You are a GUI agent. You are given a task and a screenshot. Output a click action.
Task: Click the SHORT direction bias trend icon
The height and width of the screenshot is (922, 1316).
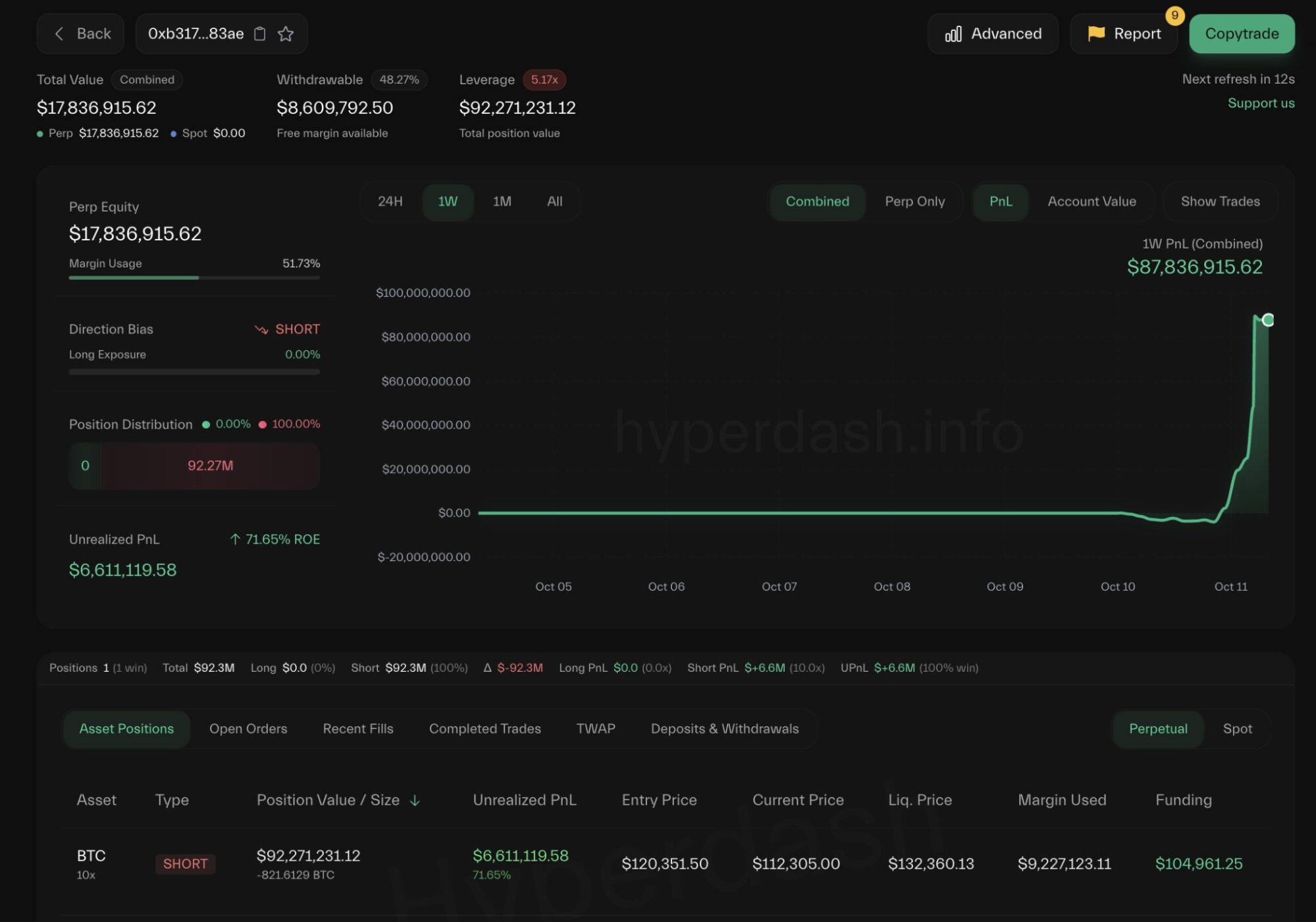coord(261,329)
